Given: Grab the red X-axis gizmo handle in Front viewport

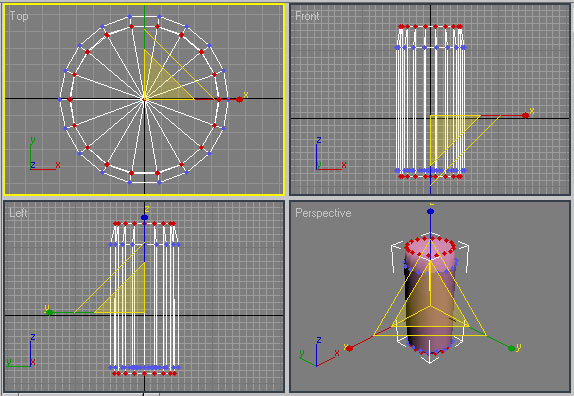Looking at the screenshot, I should pyautogui.click(x=525, y=116).
